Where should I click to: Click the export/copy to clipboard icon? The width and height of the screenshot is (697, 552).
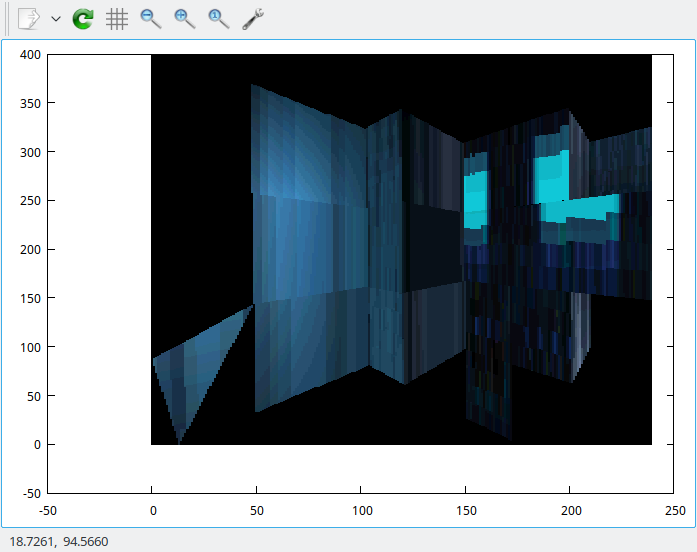click(29, 19)
